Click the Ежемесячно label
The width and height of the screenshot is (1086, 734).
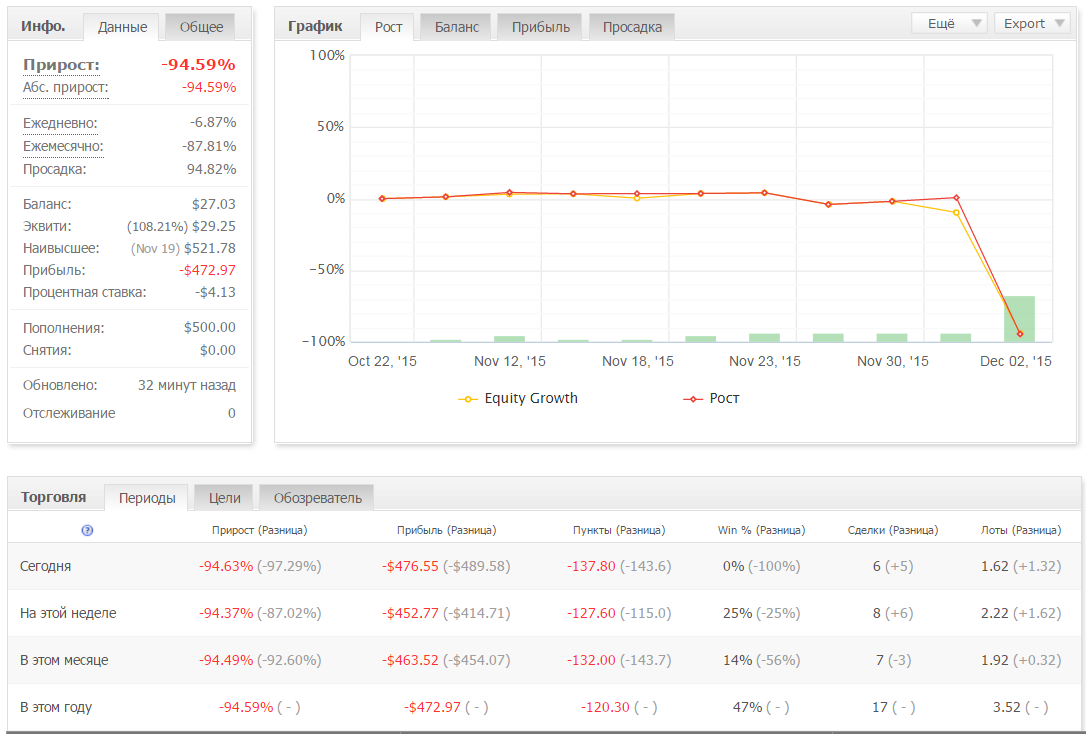coord(63,147)
